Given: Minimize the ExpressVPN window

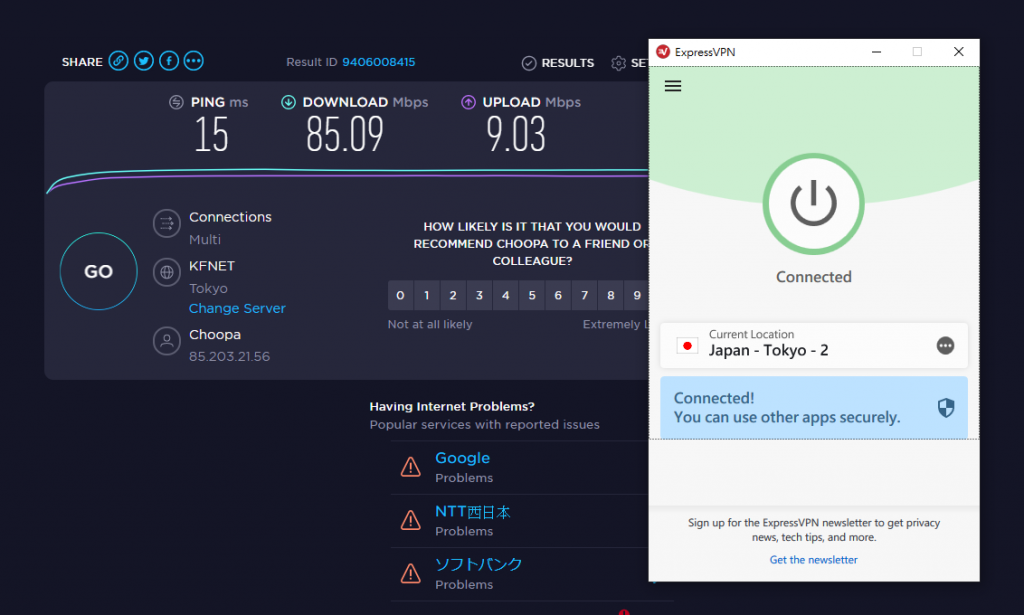Looking at the screenshot, I should pyautogui.click(x=876, y=52).
